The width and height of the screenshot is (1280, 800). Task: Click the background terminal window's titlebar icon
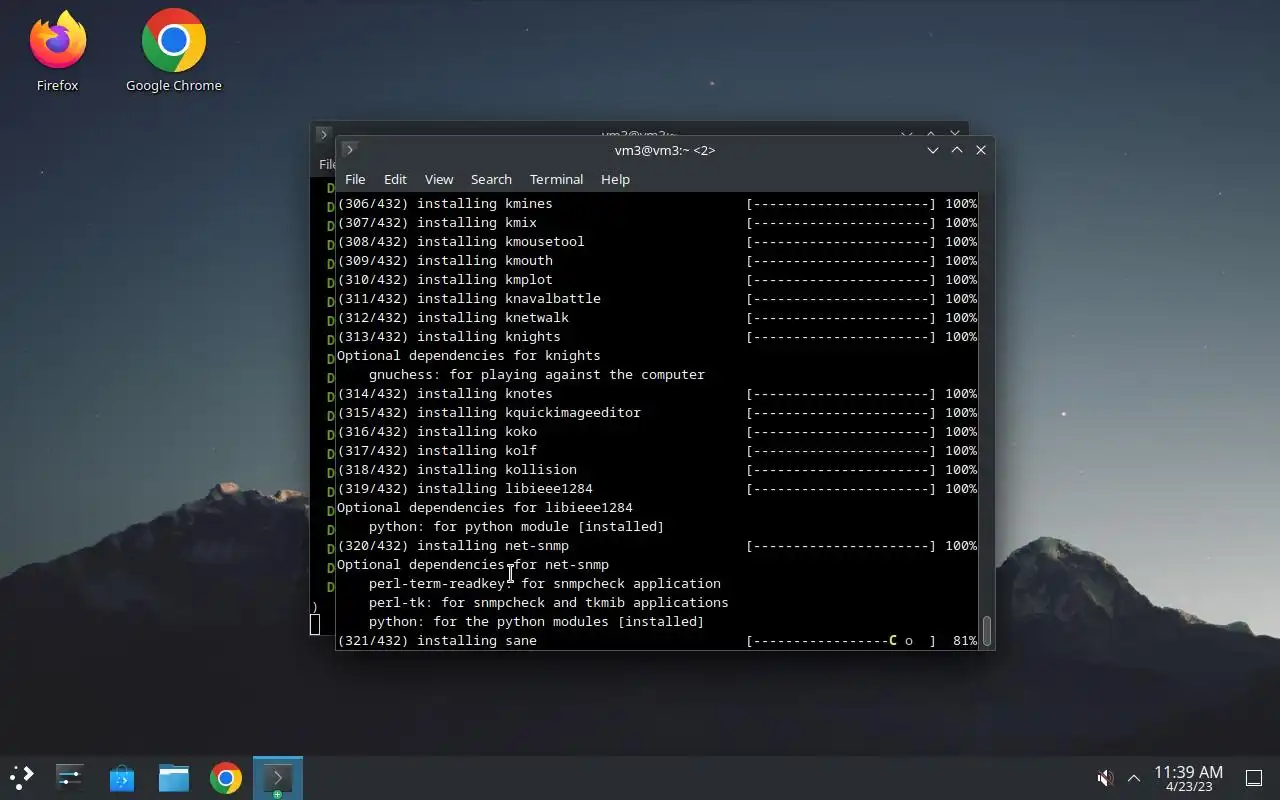tap(323, 134)
